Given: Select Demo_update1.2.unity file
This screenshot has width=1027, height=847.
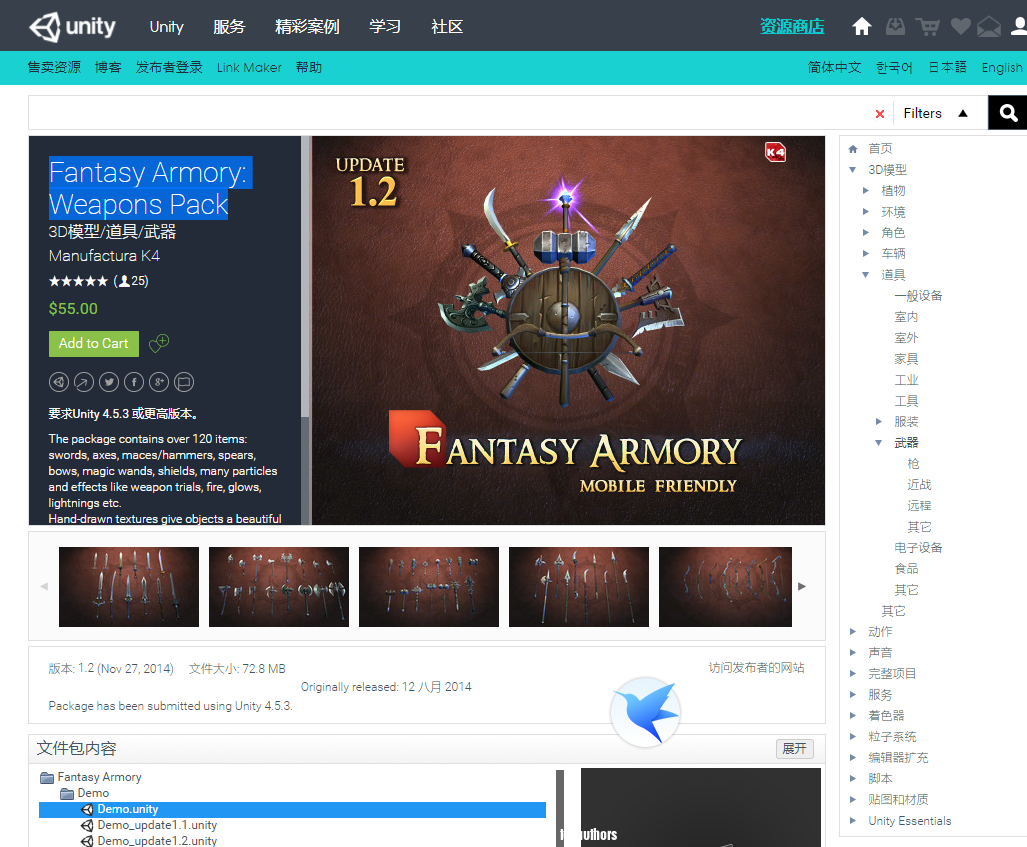Looking at the screenshot, I should pyautogui.click(x=157, y=840).
